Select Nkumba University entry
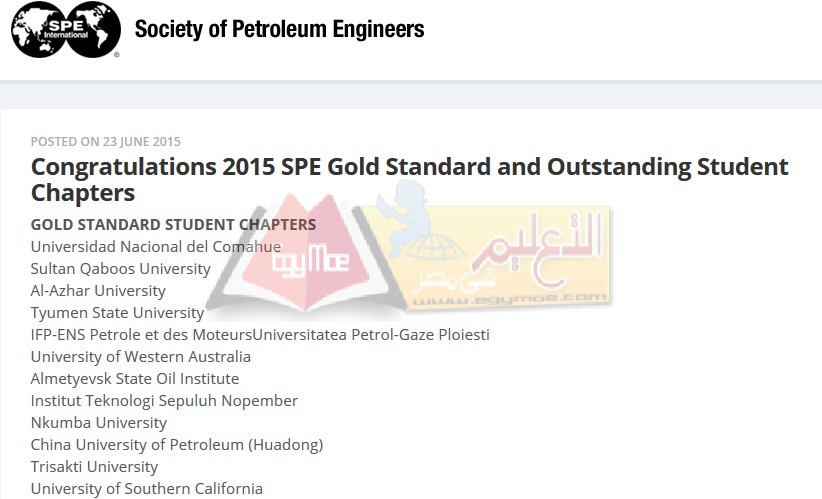 click(x=99, y=422)
